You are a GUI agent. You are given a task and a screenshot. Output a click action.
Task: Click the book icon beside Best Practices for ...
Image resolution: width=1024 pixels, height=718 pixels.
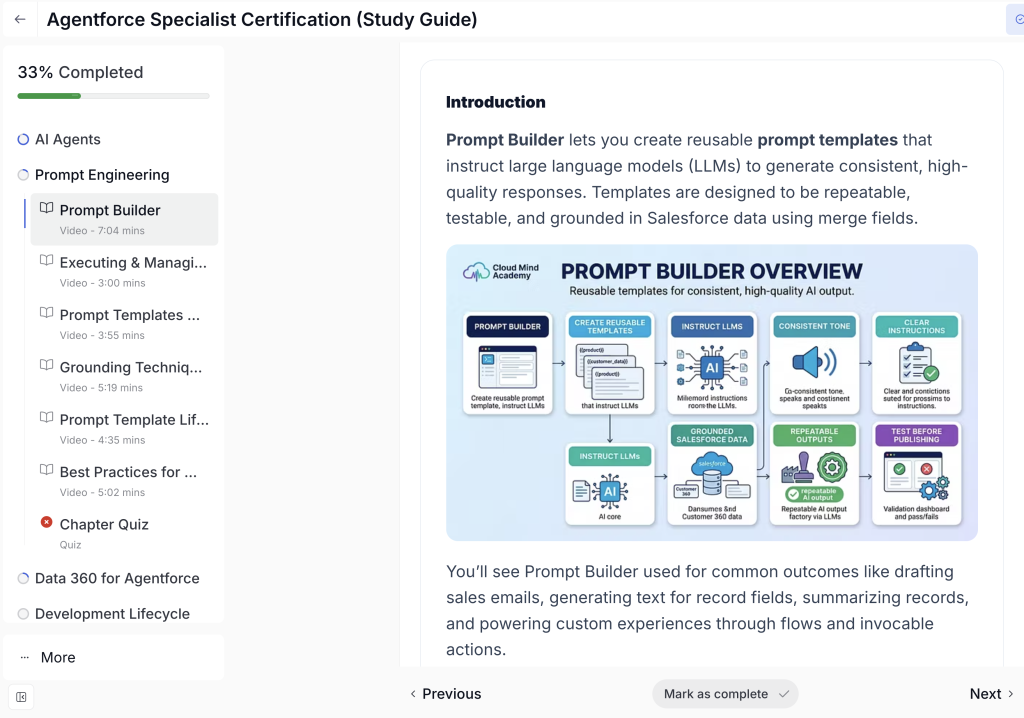tap(46, 469)
